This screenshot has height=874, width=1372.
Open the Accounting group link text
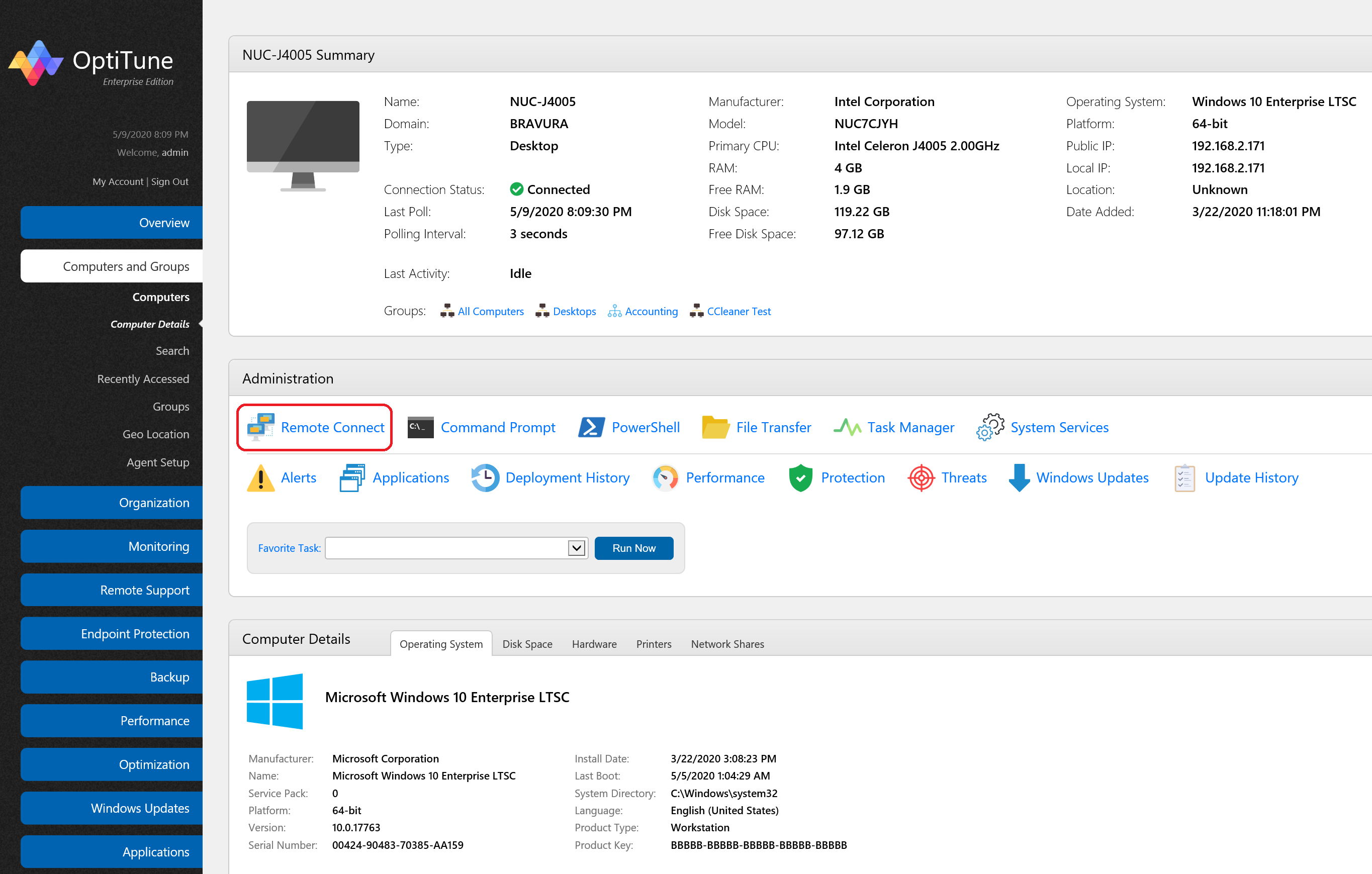coord(651,311)
